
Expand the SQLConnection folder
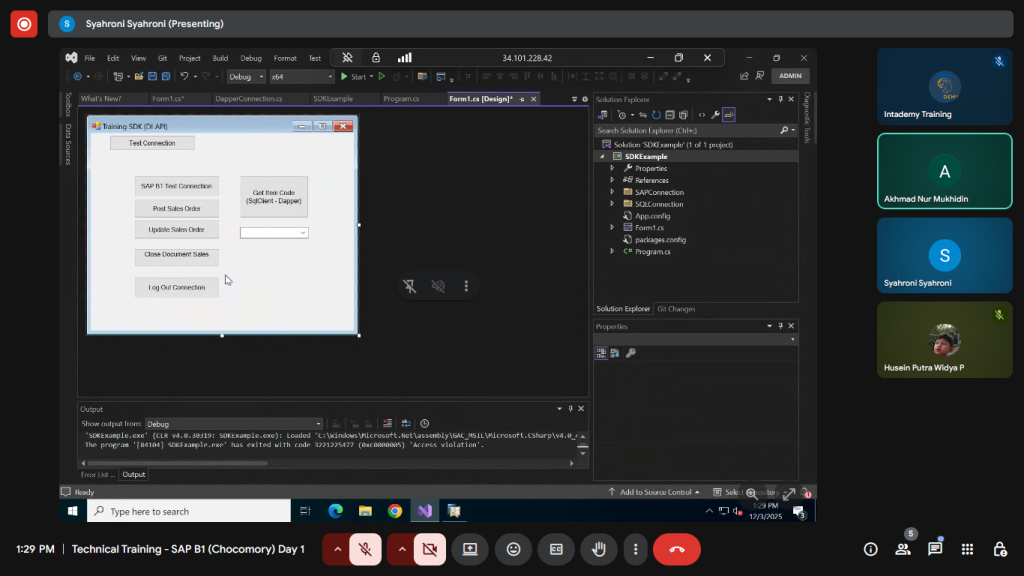click(613, 204)
